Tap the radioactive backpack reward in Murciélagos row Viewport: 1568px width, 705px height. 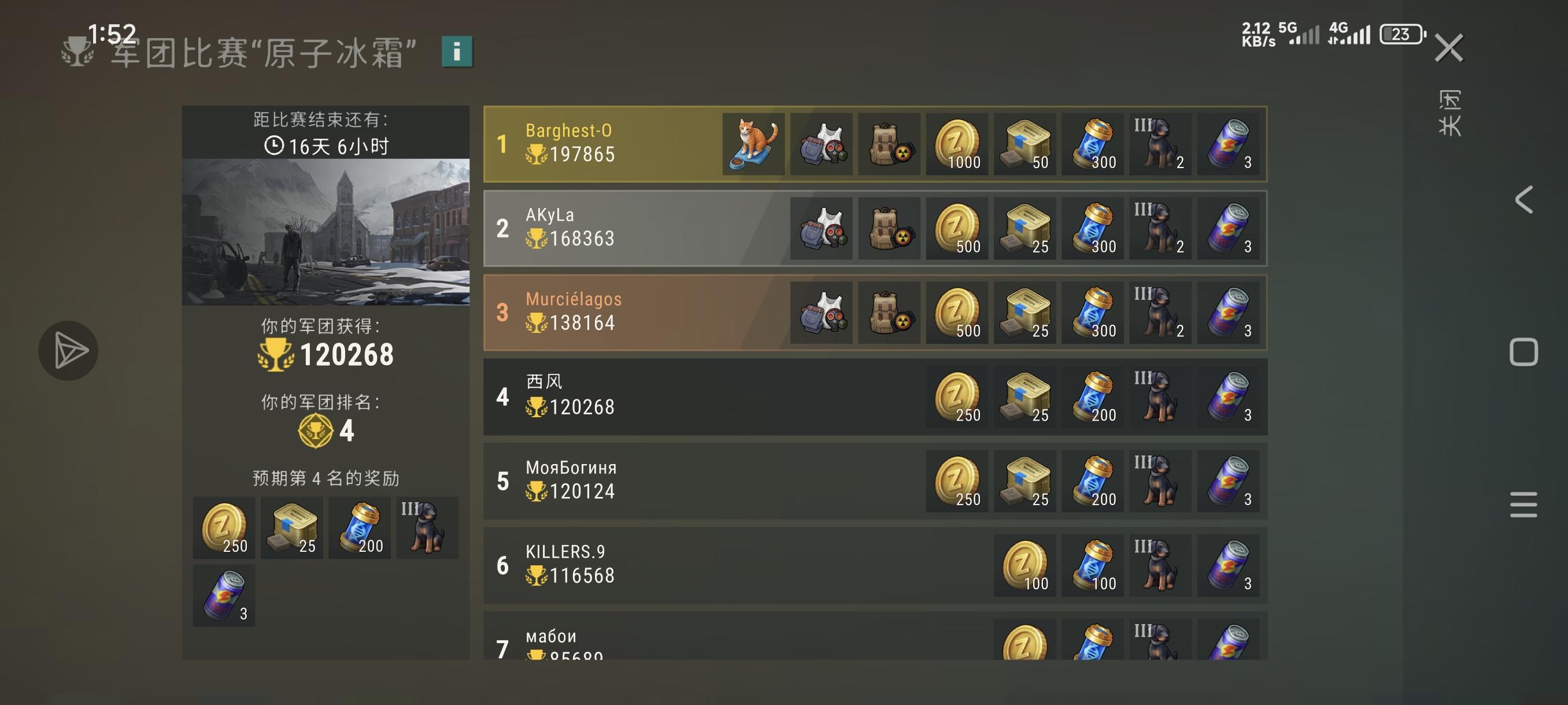pos(889,313)
